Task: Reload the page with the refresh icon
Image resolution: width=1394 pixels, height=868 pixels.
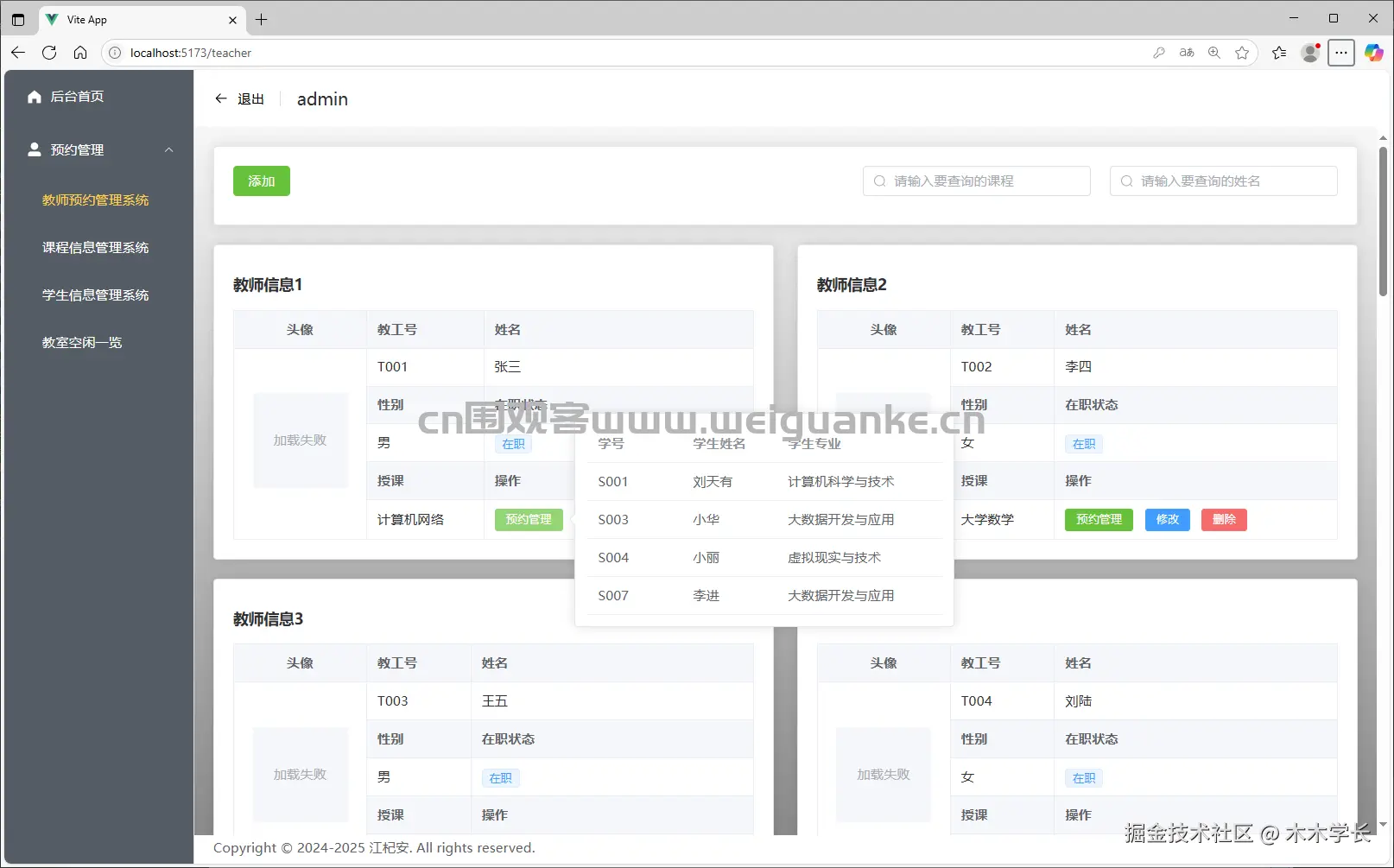Action: pos(49,53)
